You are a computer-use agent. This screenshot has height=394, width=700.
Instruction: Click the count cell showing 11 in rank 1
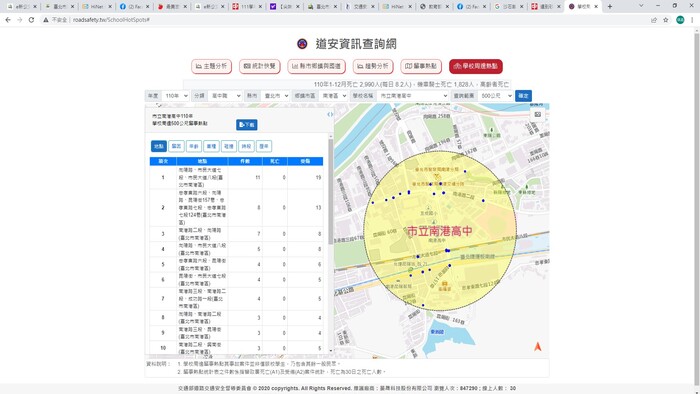click(245, 177)
